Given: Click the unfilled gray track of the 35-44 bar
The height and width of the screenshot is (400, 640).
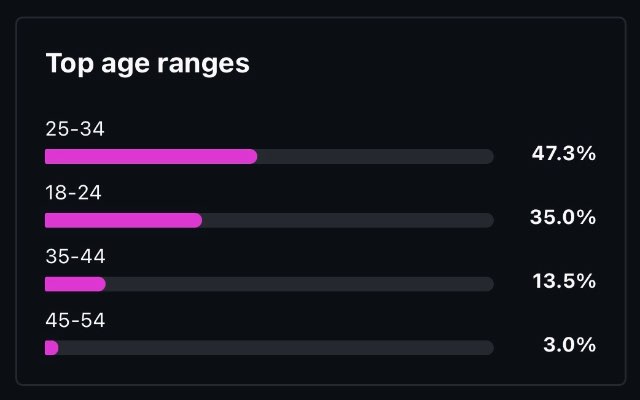Looking at the screenshot, I should pyautogui.click(x=300, y=284).
